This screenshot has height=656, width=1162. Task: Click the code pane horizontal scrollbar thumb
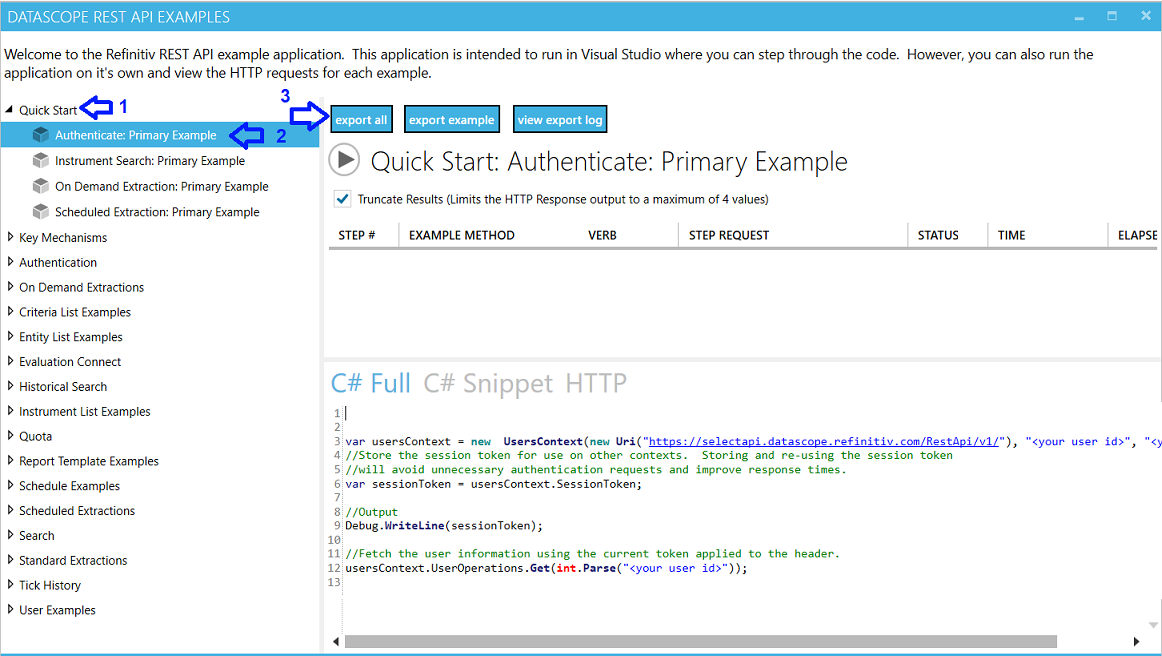tap(700, 641)
